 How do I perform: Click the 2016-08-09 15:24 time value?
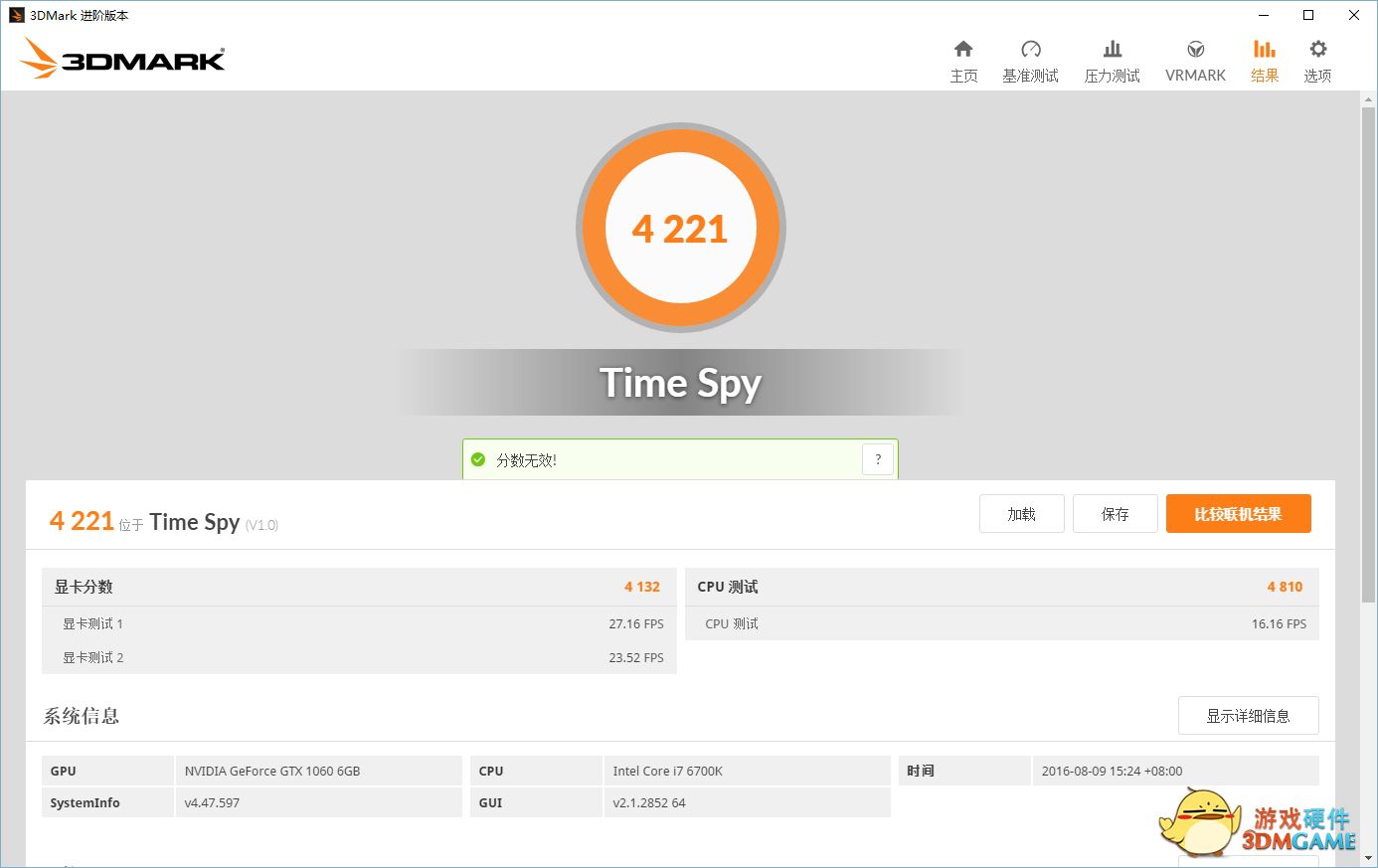1113,771
